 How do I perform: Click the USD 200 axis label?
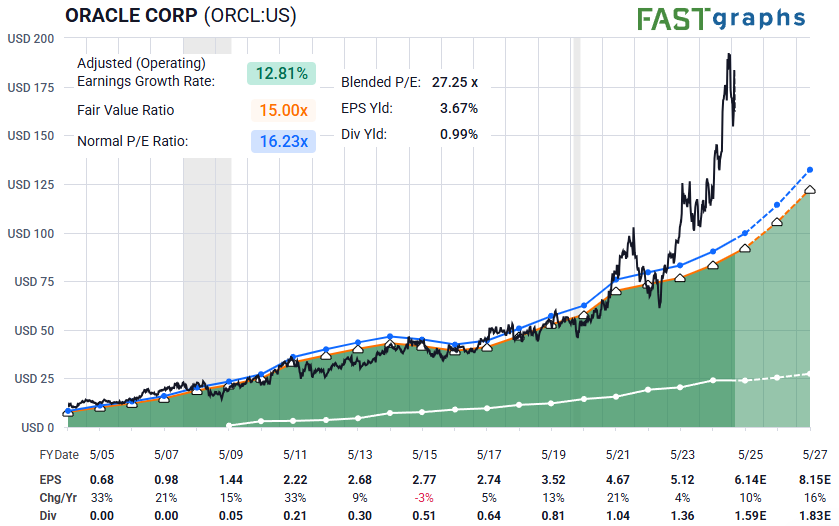(30, 39)
